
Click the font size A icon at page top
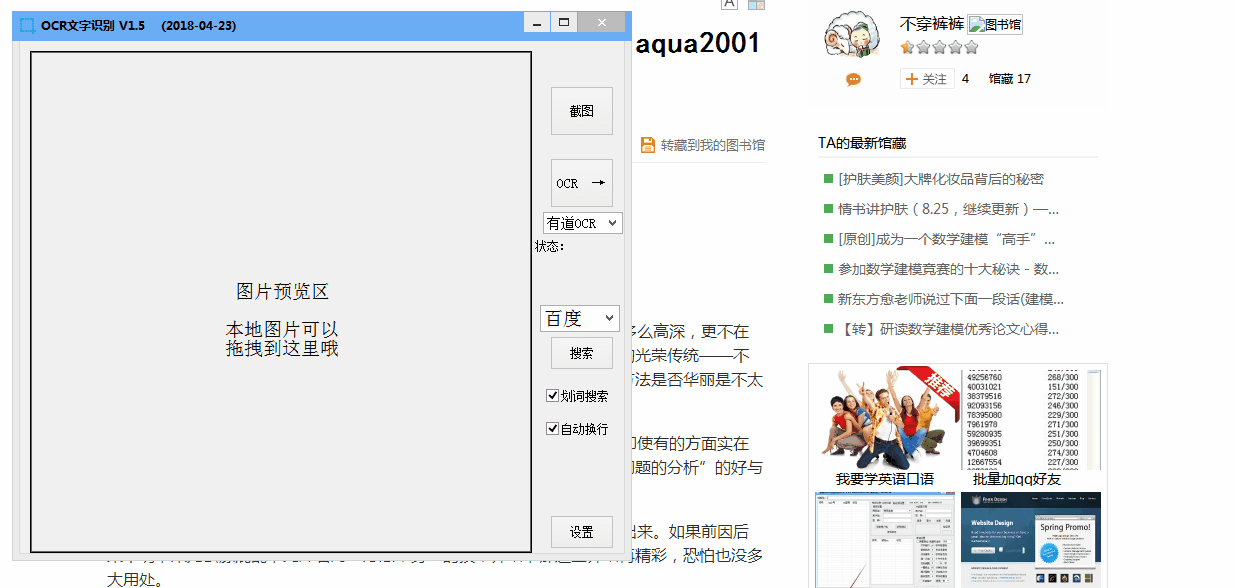point(729,4)
